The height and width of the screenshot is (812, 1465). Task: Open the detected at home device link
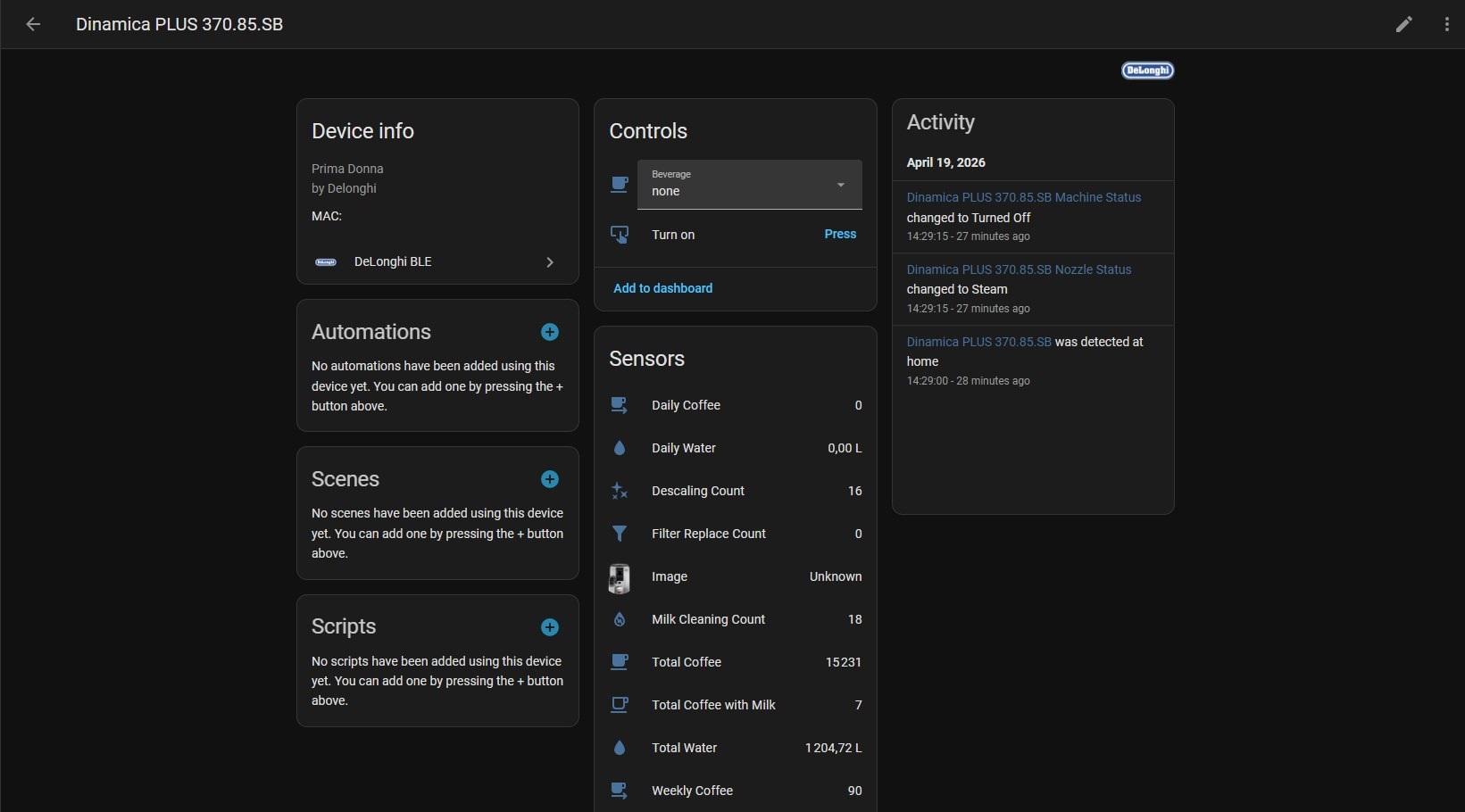click(x=979, y=342)
